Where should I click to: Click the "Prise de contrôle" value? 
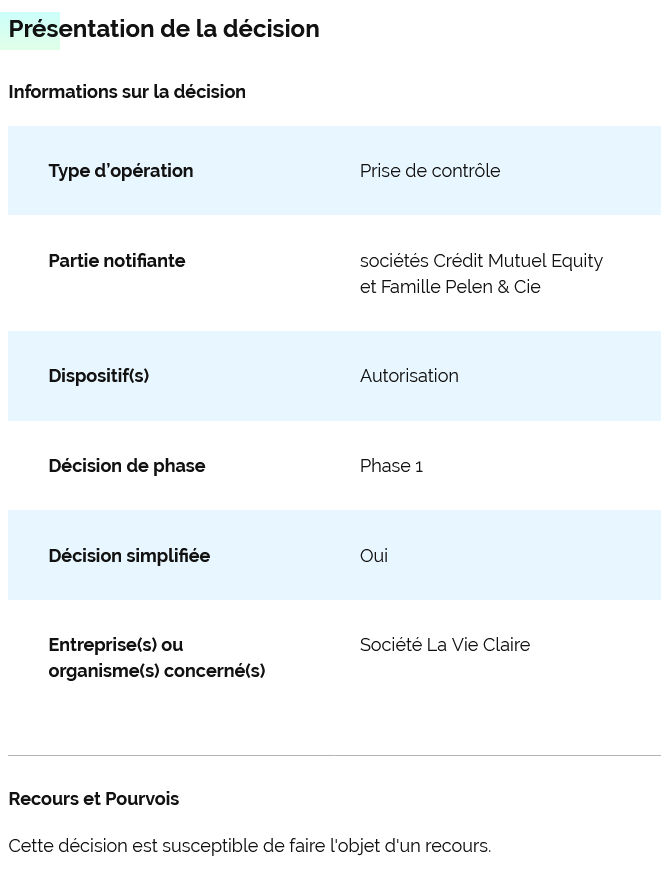pos(430,171)
